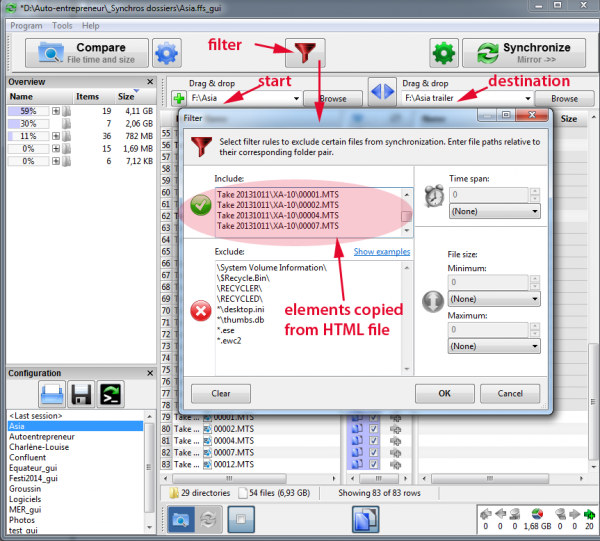Viewport: 600px width, 541px height.
Task: Open Minimum file size unit dropdown
Action: coord(494,299)
